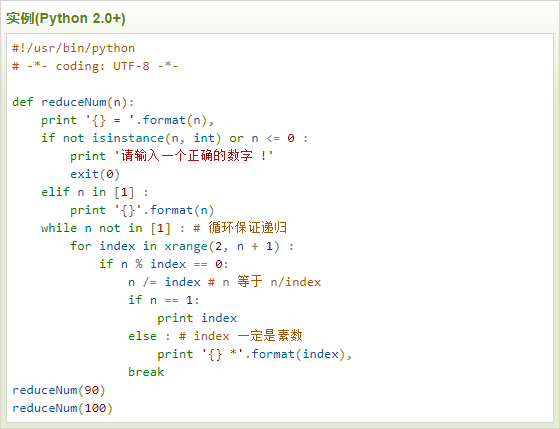The image size is (560, 429).
Task: Click the code "n /= index"
Action: [164, 282]
